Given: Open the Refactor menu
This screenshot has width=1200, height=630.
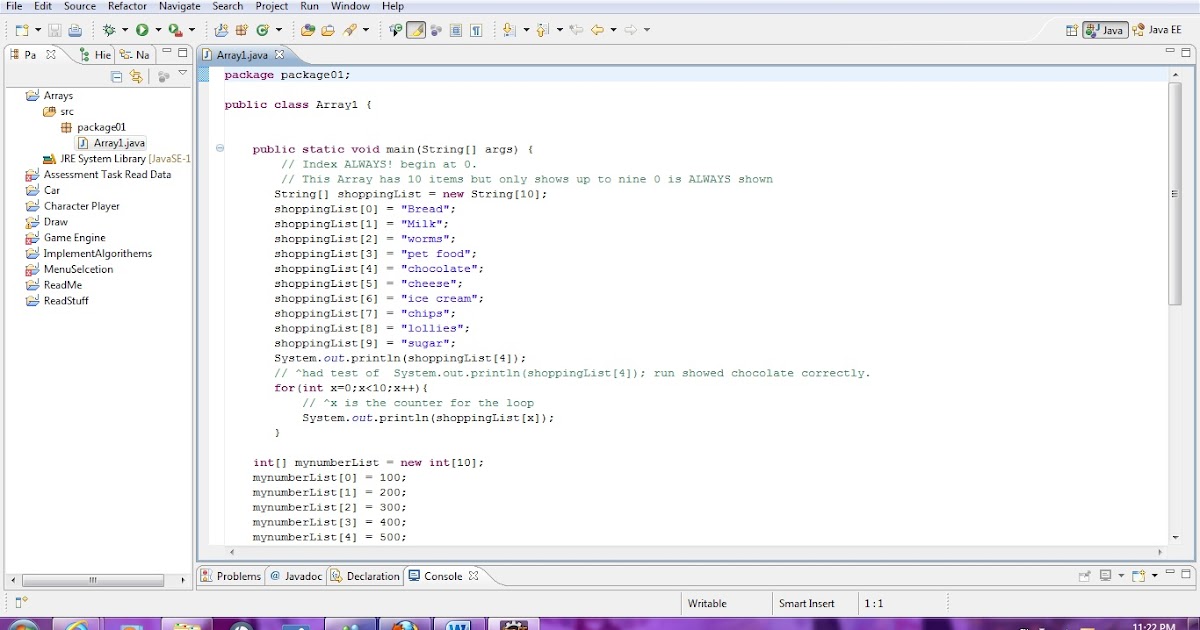Looking at the screenshot, I should click(x=126, y=6).
